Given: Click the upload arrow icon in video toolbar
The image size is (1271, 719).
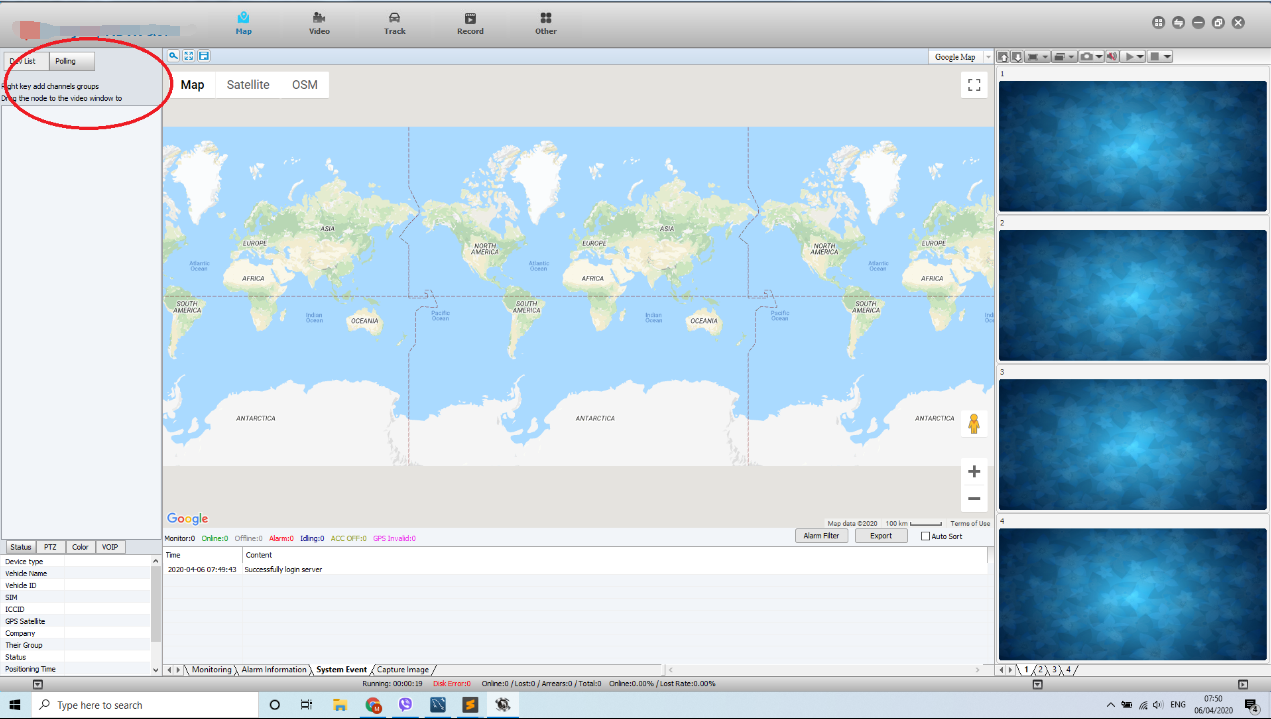Looking at the screenshot, I should pyautogui.click(x=1003, y=57).
